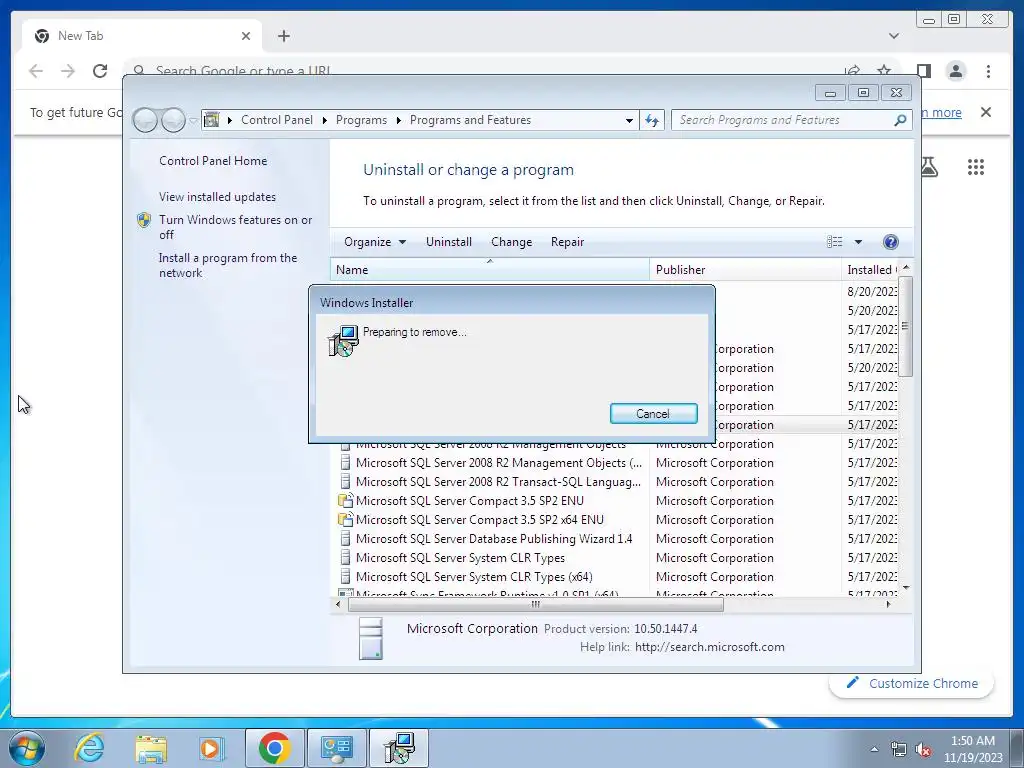1024x768 pixels.
Task: Open Programs and Features help icon
Action: (890, 242)
